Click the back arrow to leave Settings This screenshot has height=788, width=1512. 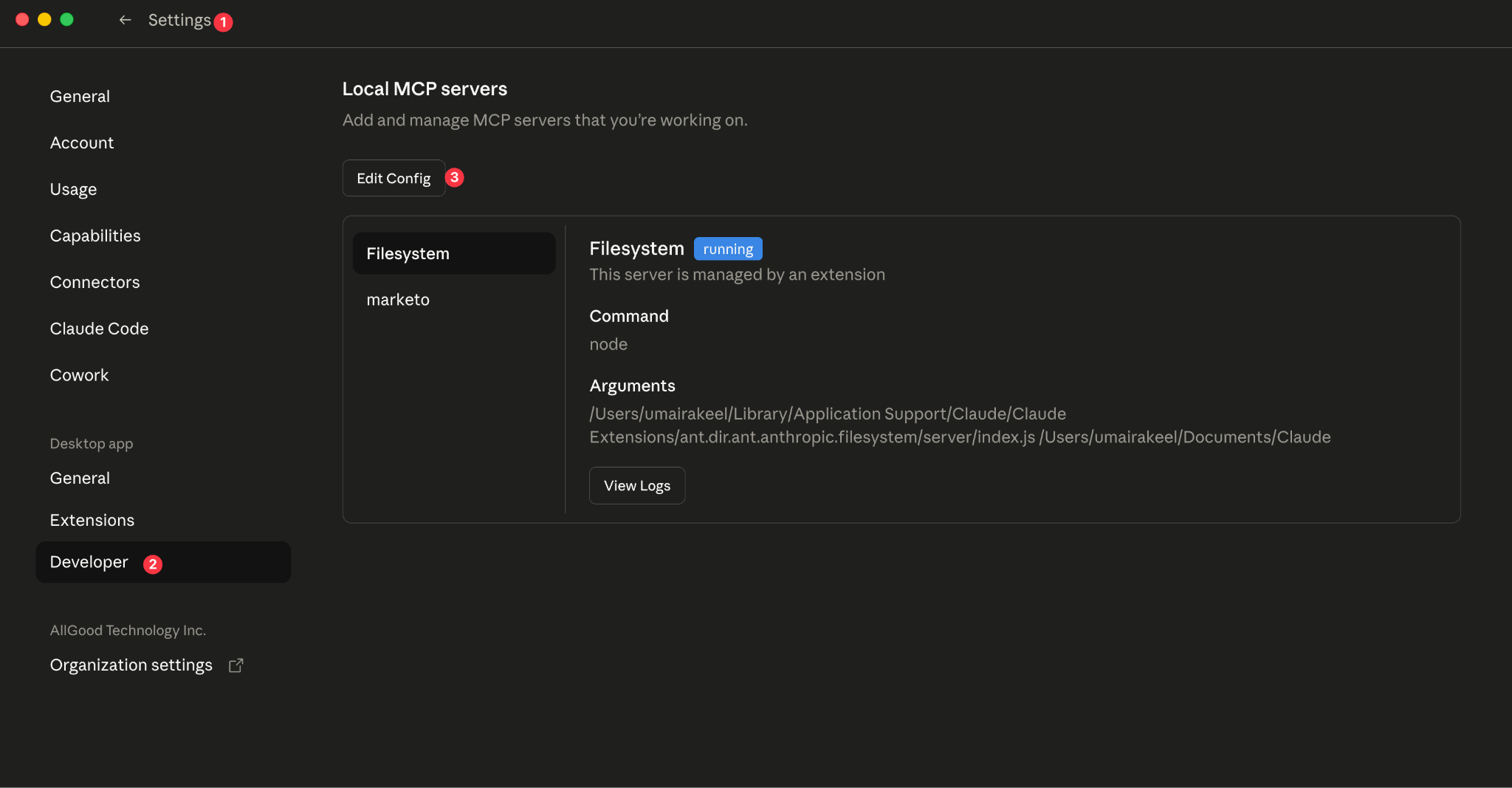(x=126, y=20)
